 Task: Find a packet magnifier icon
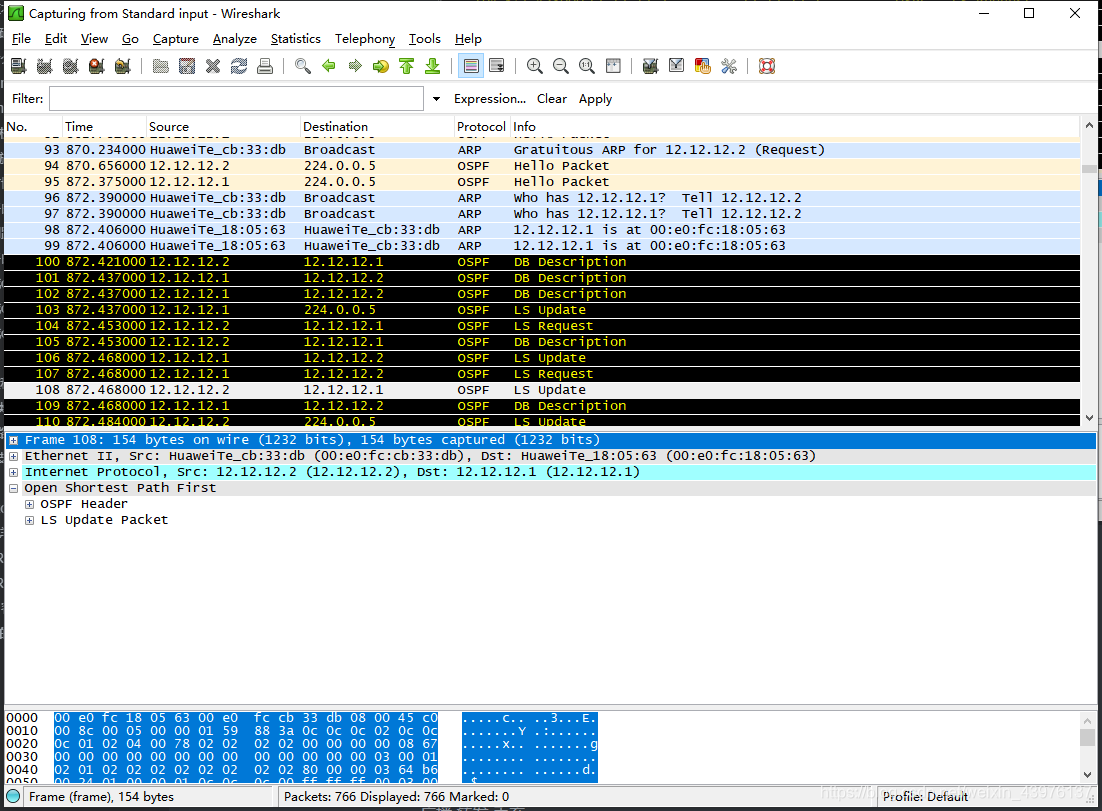coord(303,66)
